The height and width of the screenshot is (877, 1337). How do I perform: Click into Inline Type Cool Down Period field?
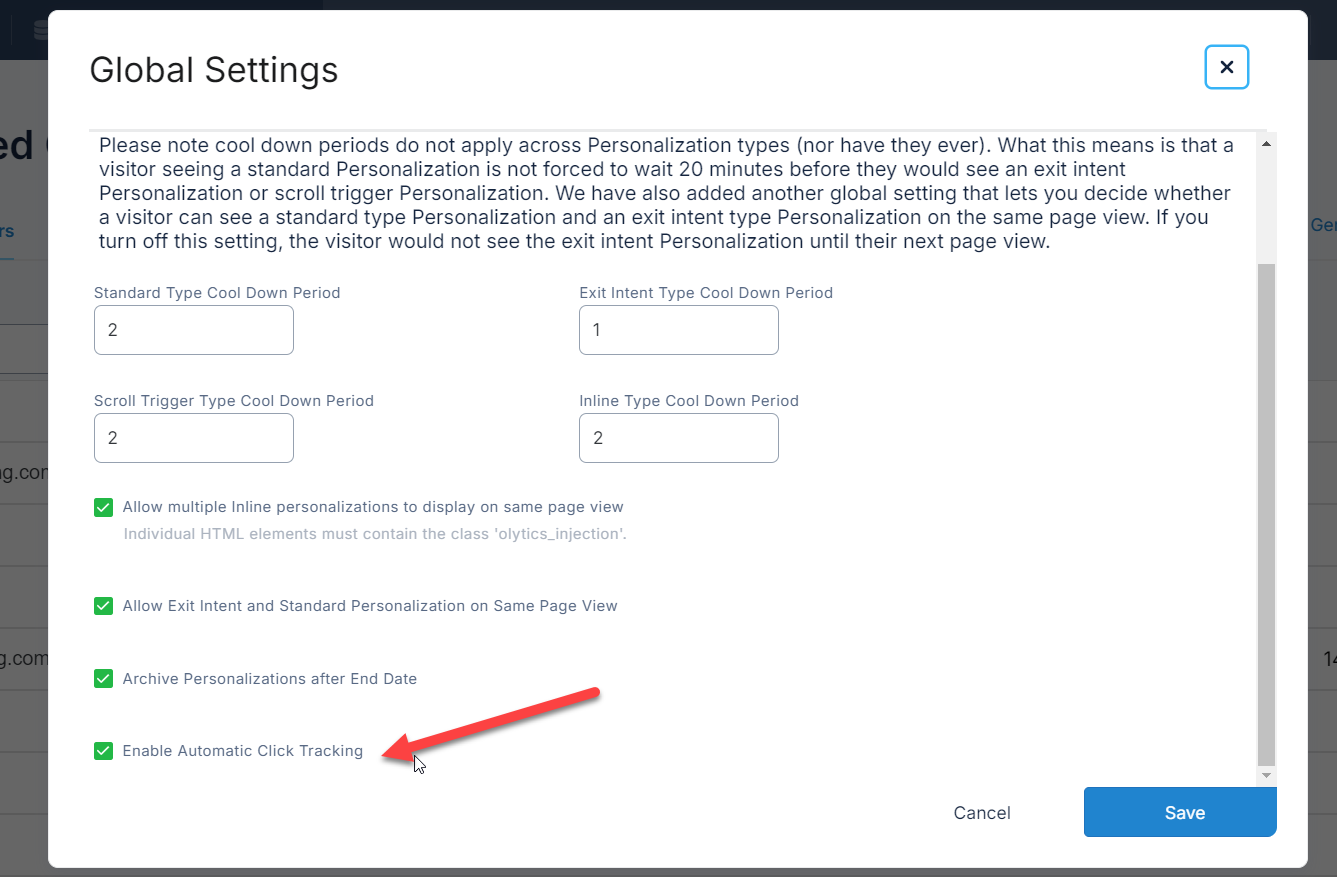678,438
